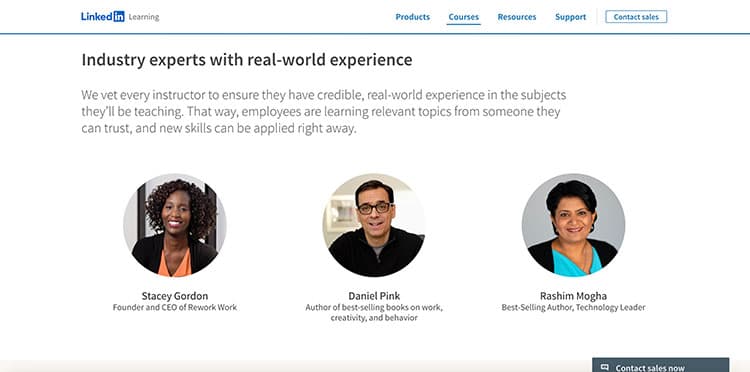This screenshot has height=372, width=750.
Task: Click 'Founder and CEO of Rework Work' text
Action: (175, 307)
